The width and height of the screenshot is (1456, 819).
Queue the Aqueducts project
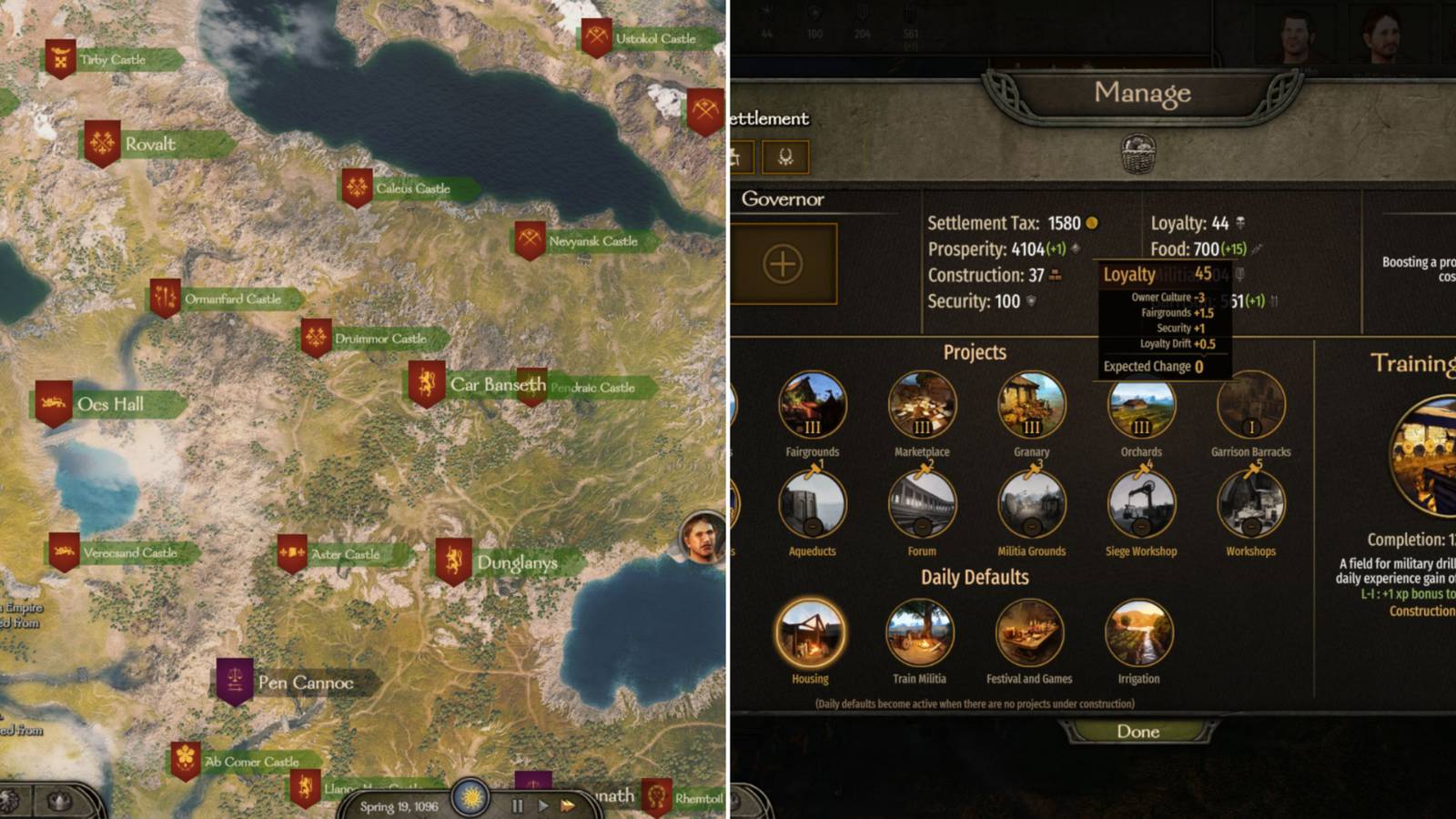tap(812, 505)
